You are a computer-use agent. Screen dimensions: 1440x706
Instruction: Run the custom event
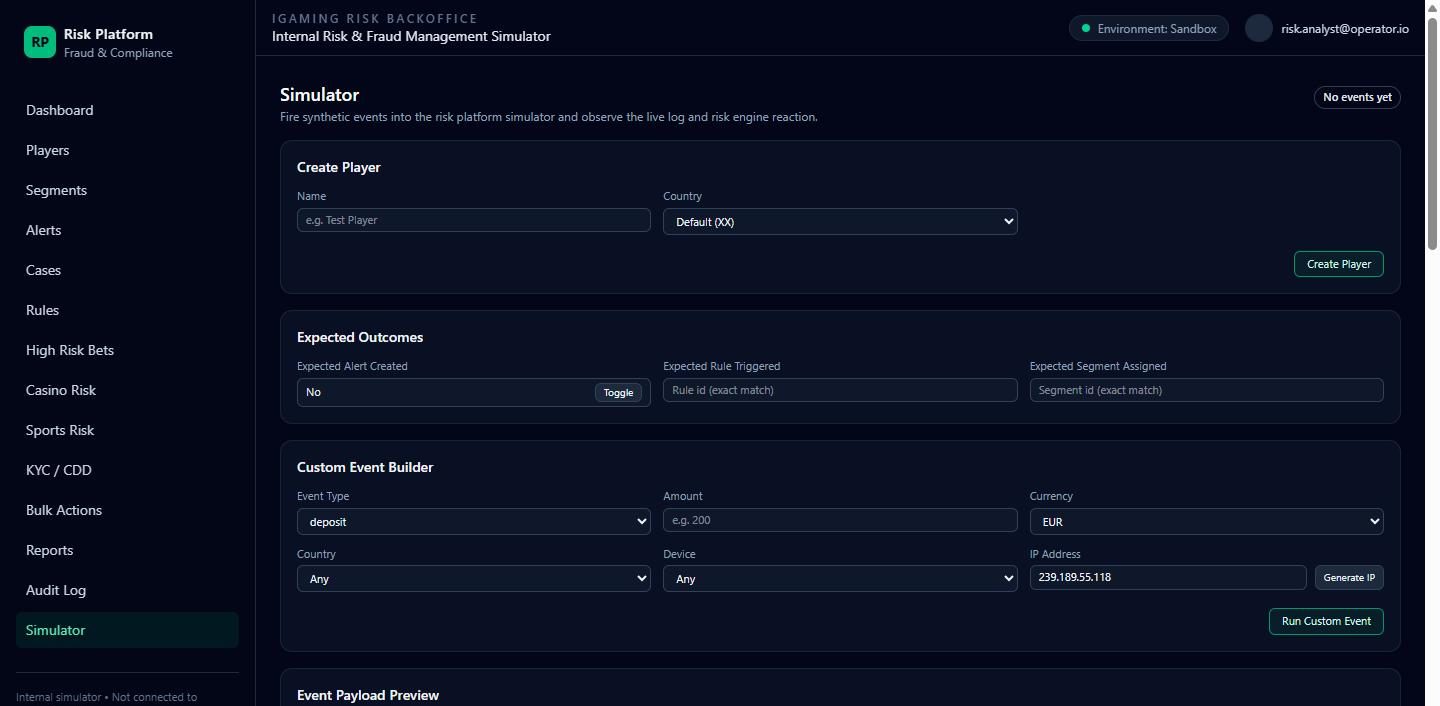(x=1326, y=621)
